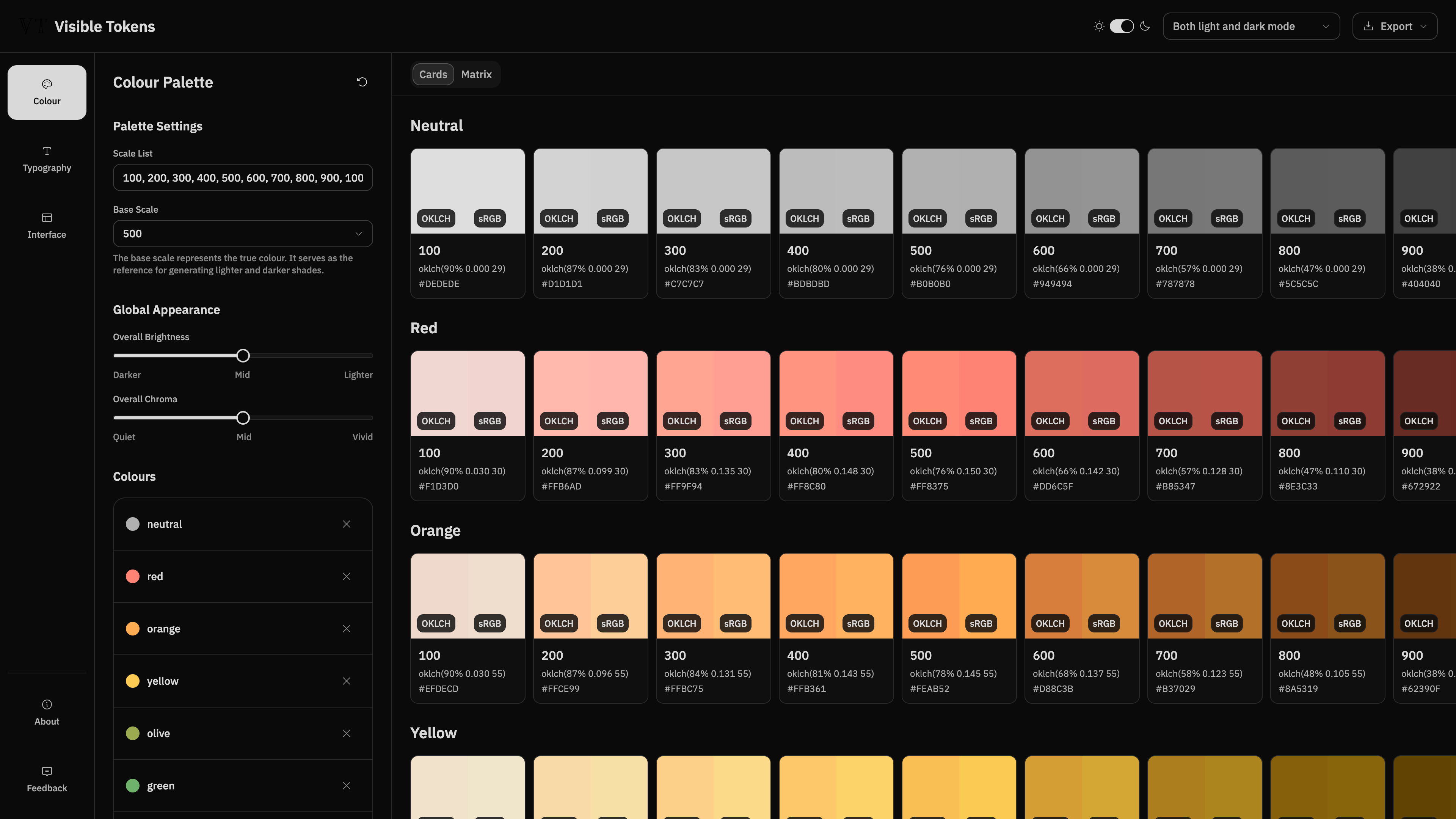
Task: Click the moon dark-mode icon
Action: pos(1145,26)
